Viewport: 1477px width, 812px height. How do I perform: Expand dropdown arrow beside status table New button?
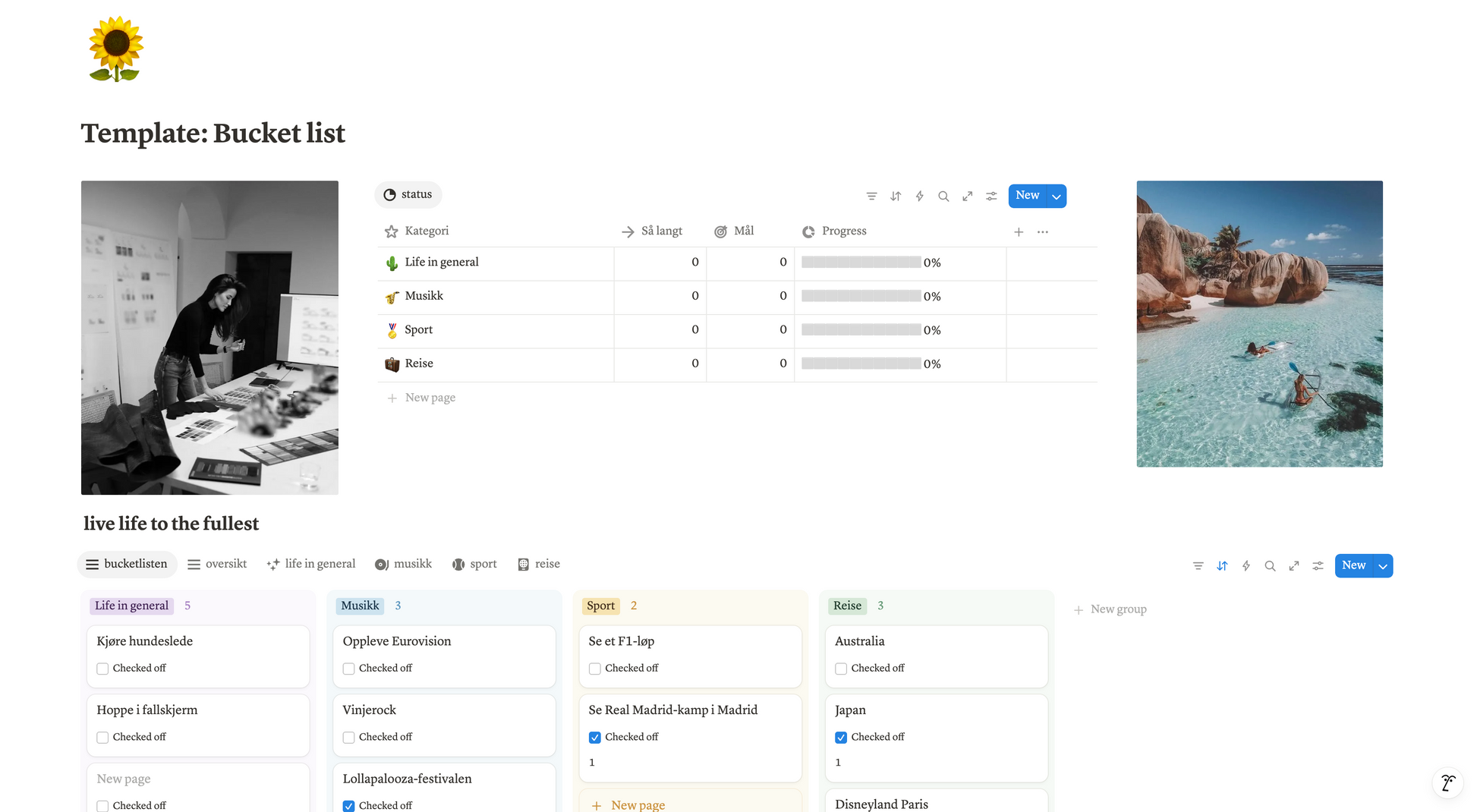coord(1057,197)
